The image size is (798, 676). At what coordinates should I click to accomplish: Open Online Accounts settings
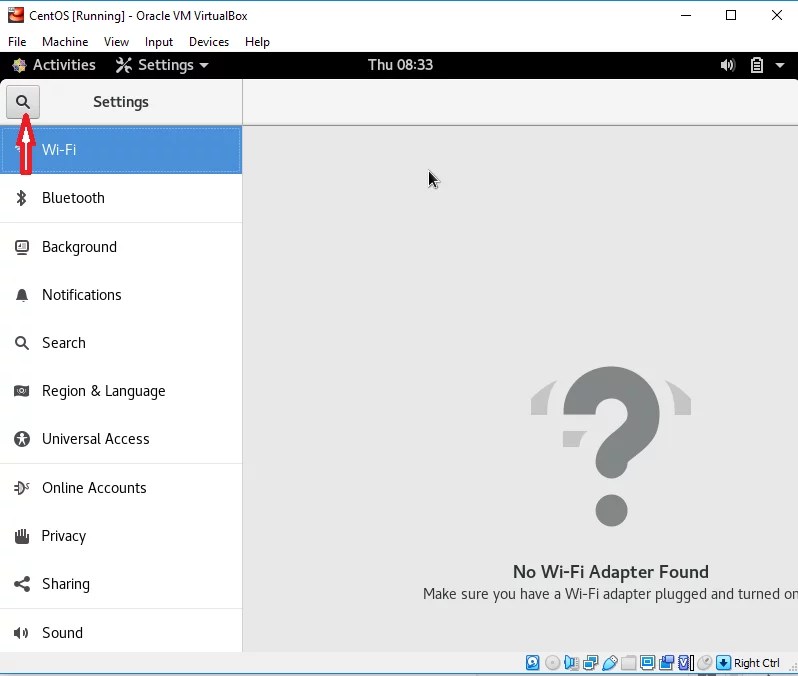(121, 488)
